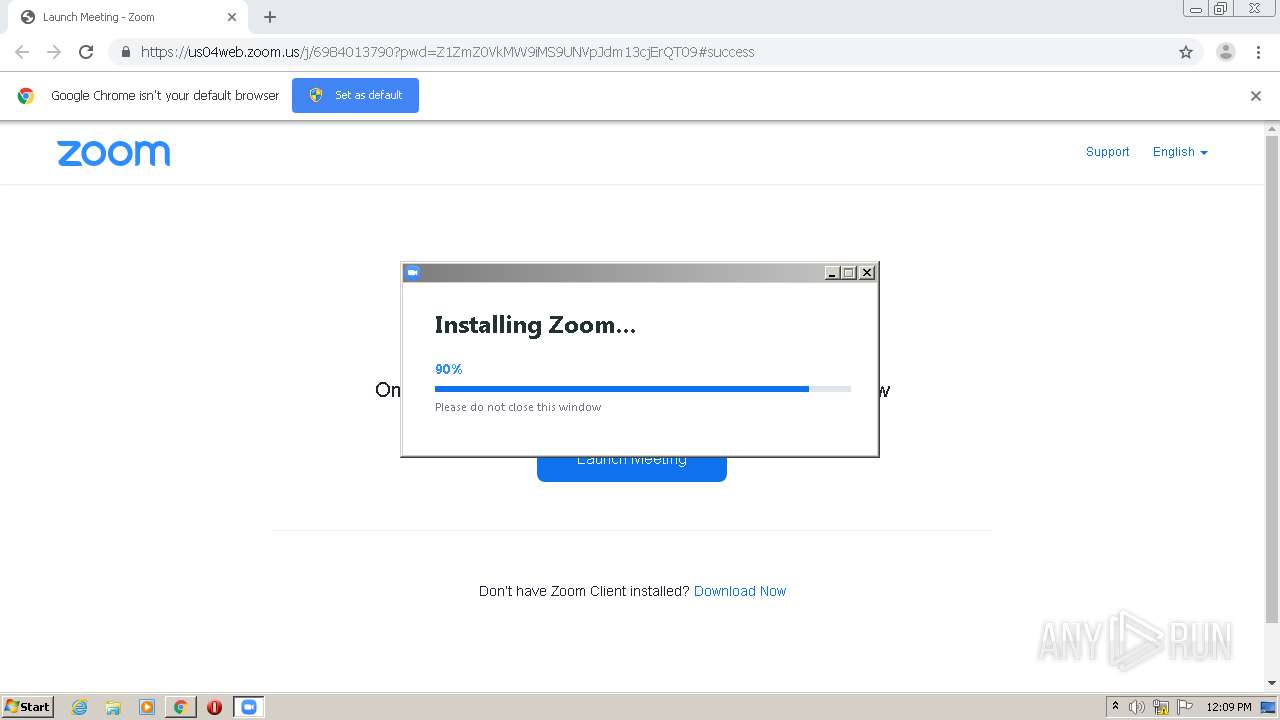This screenshot has height=720, width=1280.
Task: Switch to Chrome in taskbar
Action: click(180, 707)
